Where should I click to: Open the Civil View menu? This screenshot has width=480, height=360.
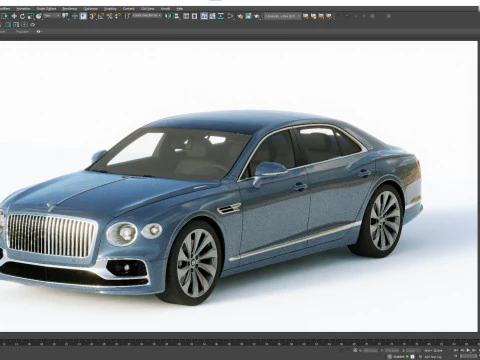tap(147, 9)
